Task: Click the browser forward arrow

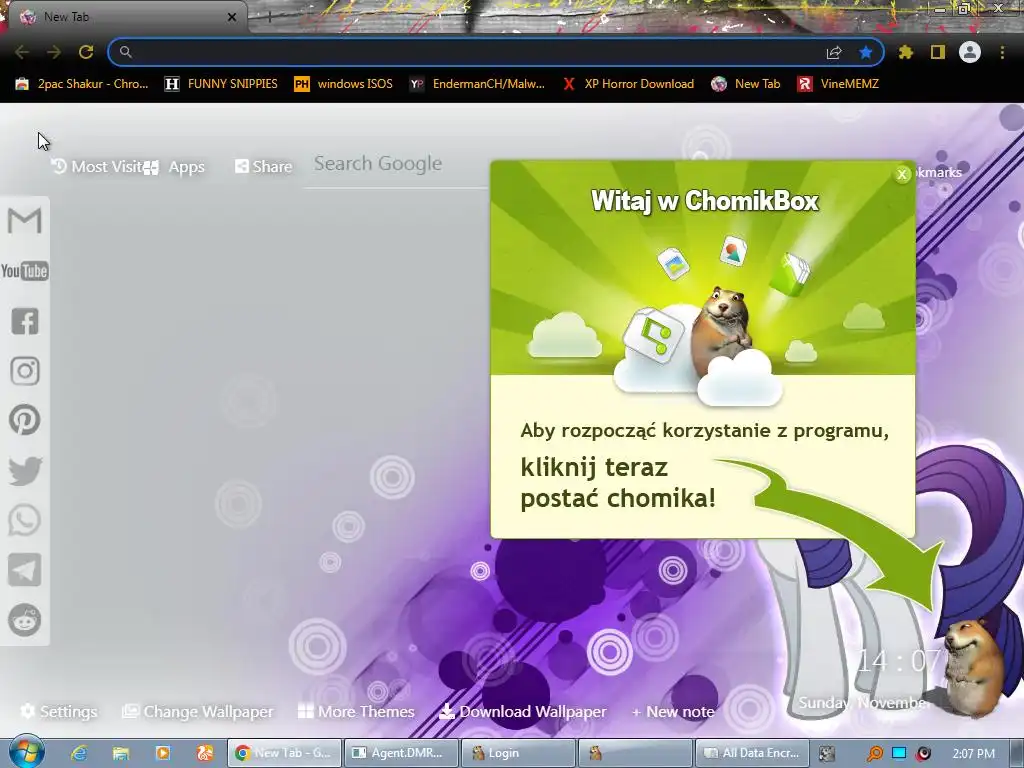Action: point(54,52)
